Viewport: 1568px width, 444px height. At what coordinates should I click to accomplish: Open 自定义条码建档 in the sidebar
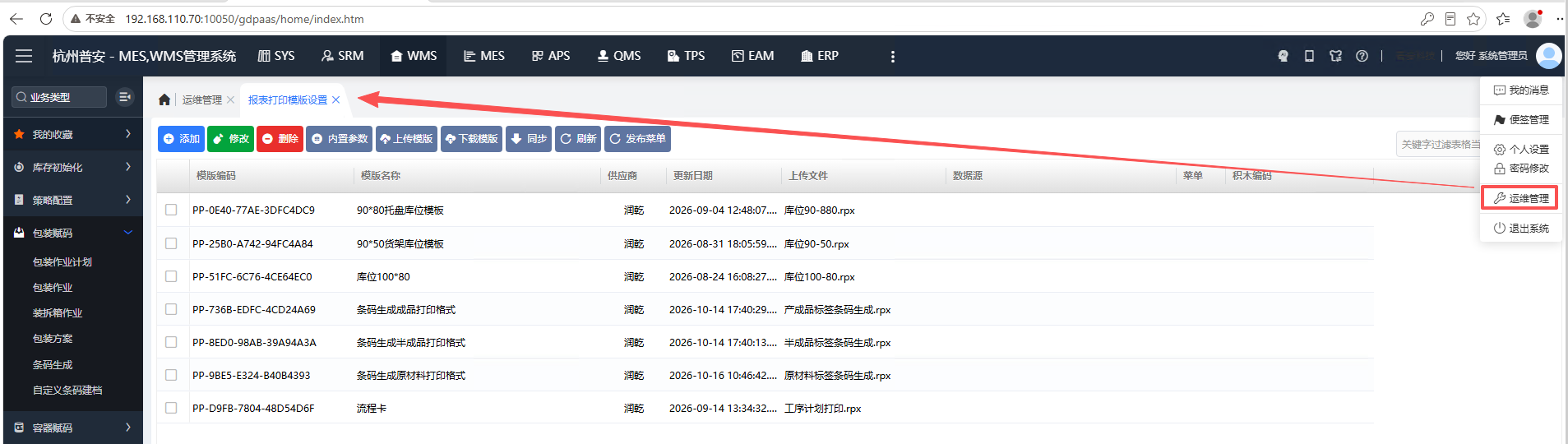tap(67, 391)
